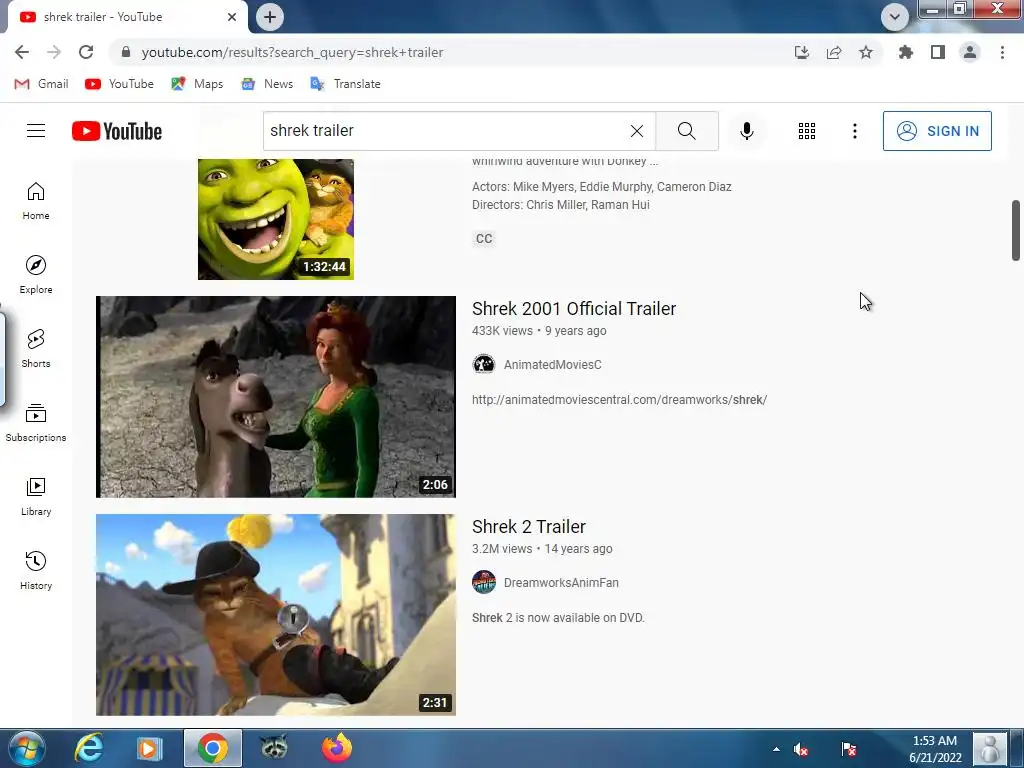Click the install/download page icon in address bar

click(802, 52)
